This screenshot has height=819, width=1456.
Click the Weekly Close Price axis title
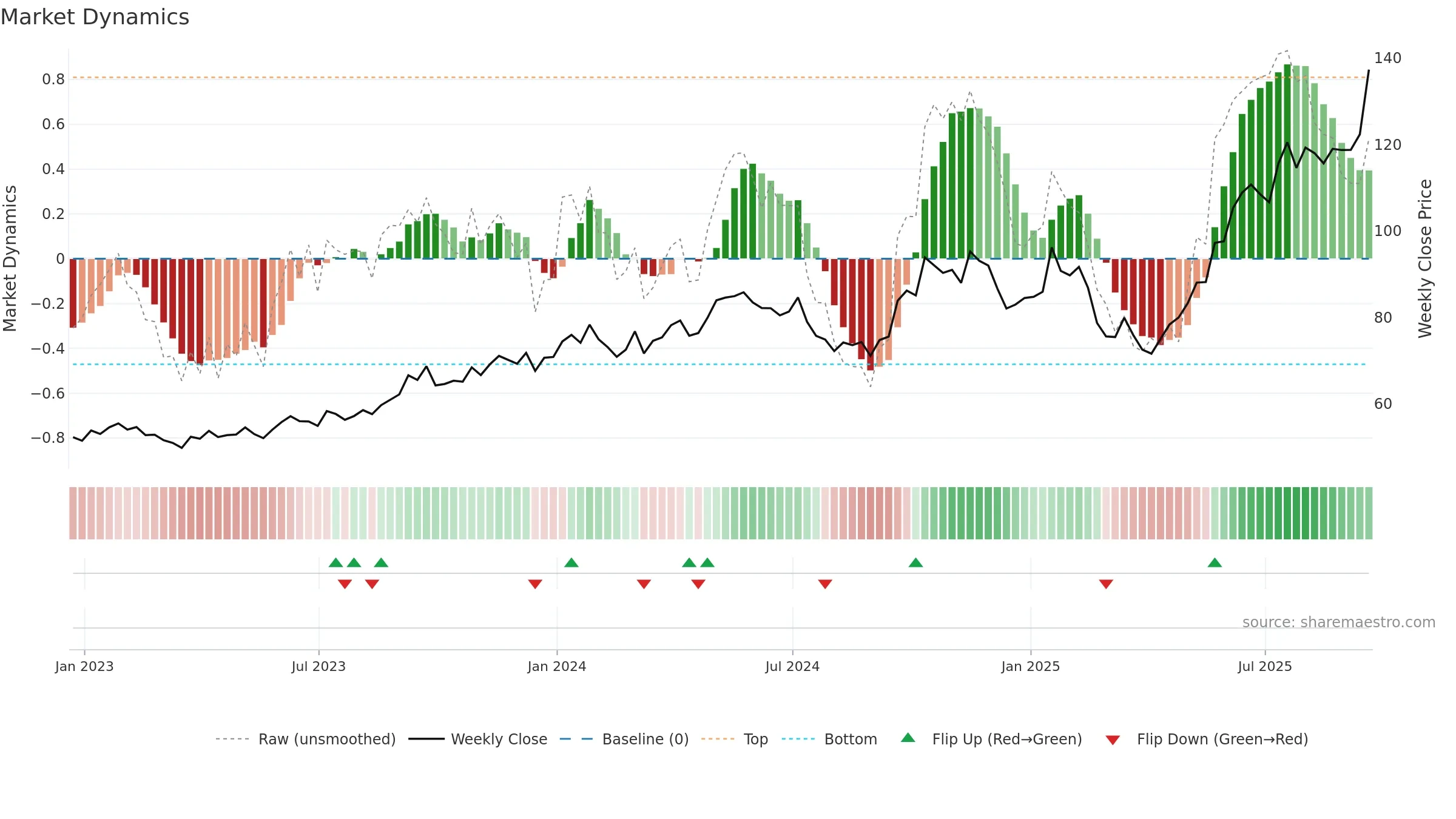coord(1425,258)
